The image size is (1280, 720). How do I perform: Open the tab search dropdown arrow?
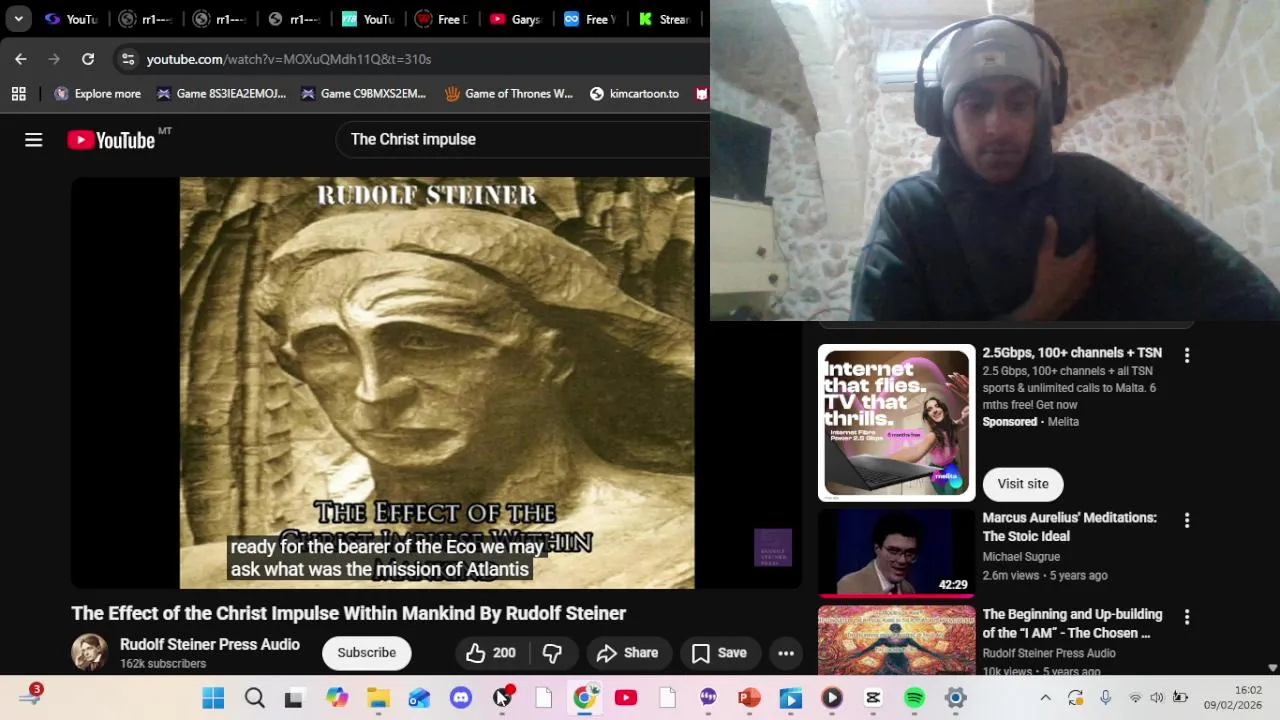pos(18,18)
